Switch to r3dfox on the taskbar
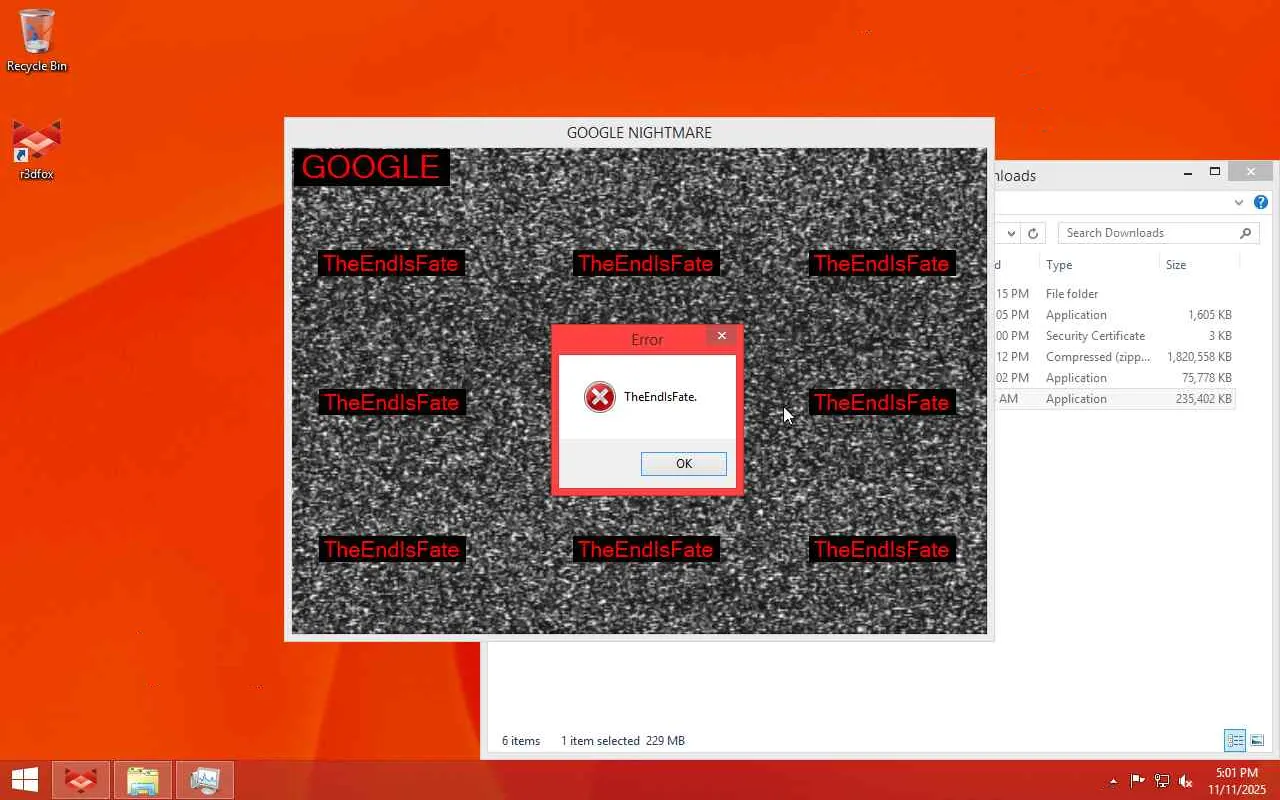The height and width of the screenshot is (800, 1280). coord(81,780)
